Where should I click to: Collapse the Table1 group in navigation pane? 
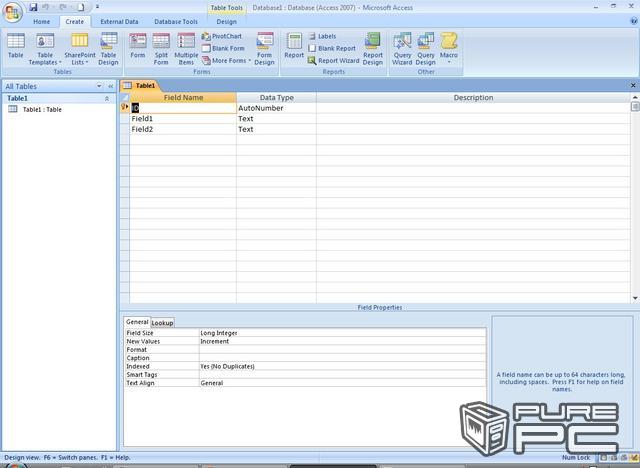[x=107, y=99]
